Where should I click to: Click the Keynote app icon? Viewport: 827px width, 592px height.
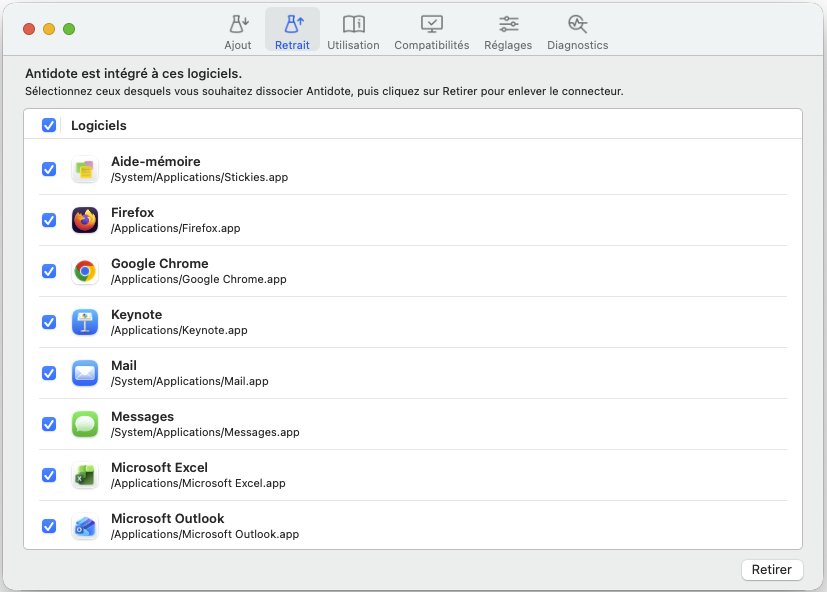coord(85,322)
